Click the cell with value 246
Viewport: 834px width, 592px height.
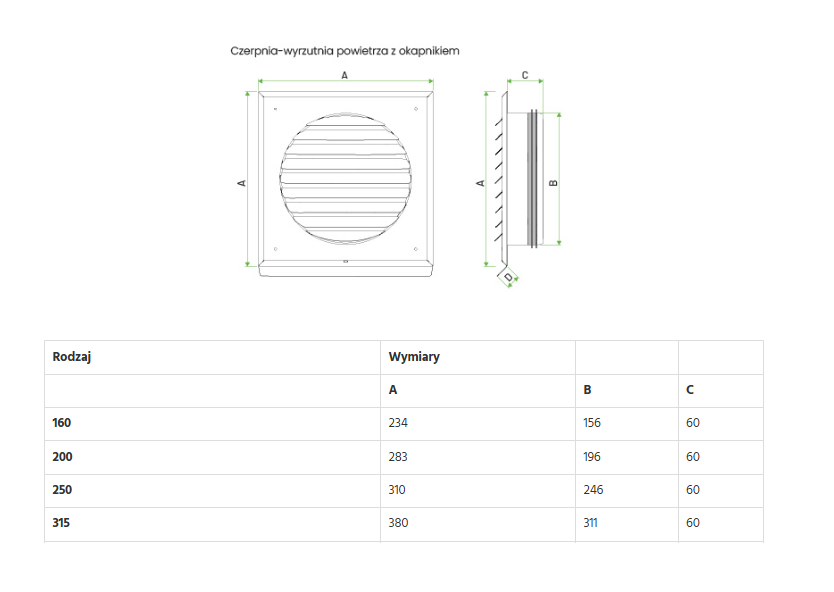click(x=593, y=490)
